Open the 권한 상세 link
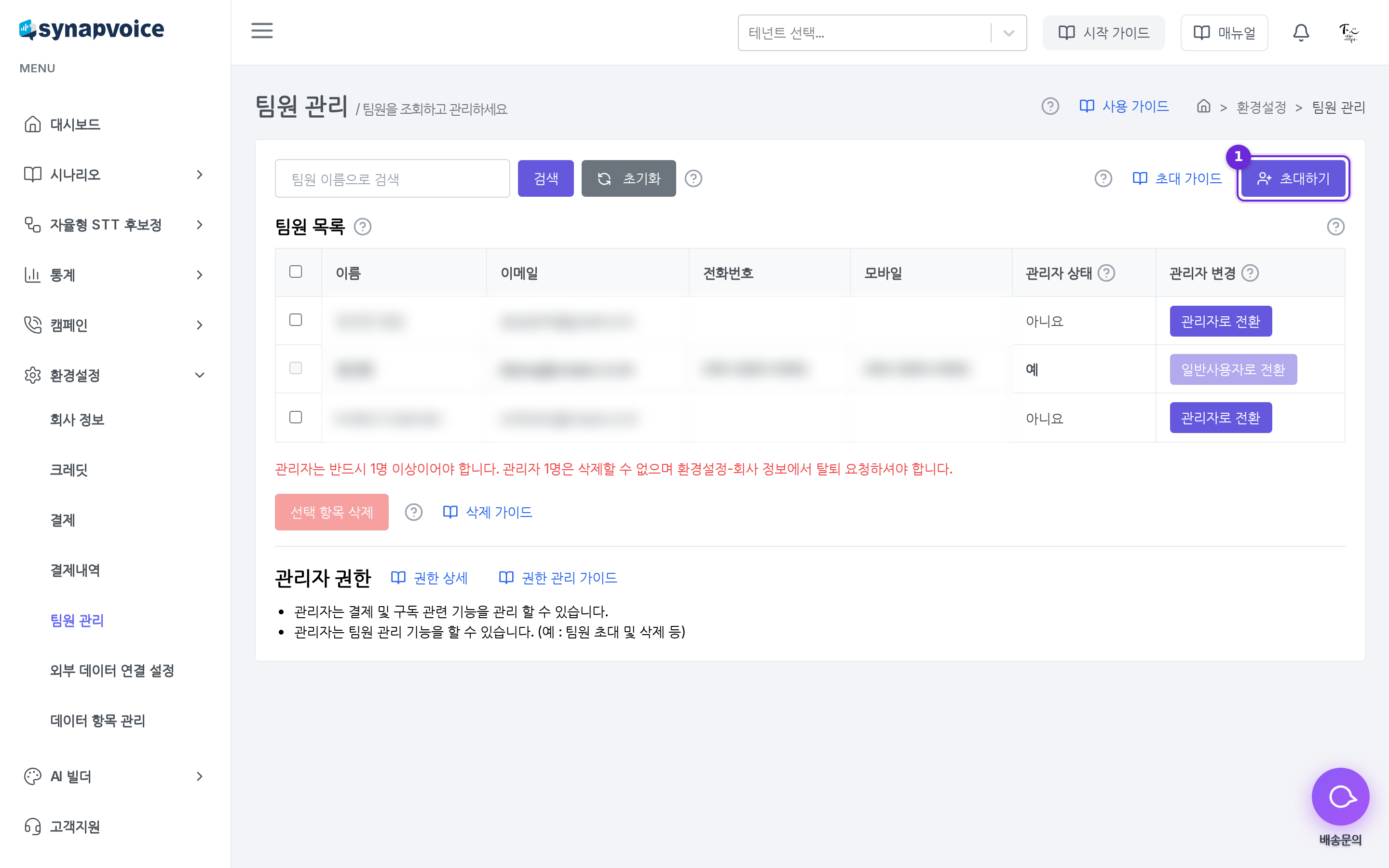 (429, 578)
